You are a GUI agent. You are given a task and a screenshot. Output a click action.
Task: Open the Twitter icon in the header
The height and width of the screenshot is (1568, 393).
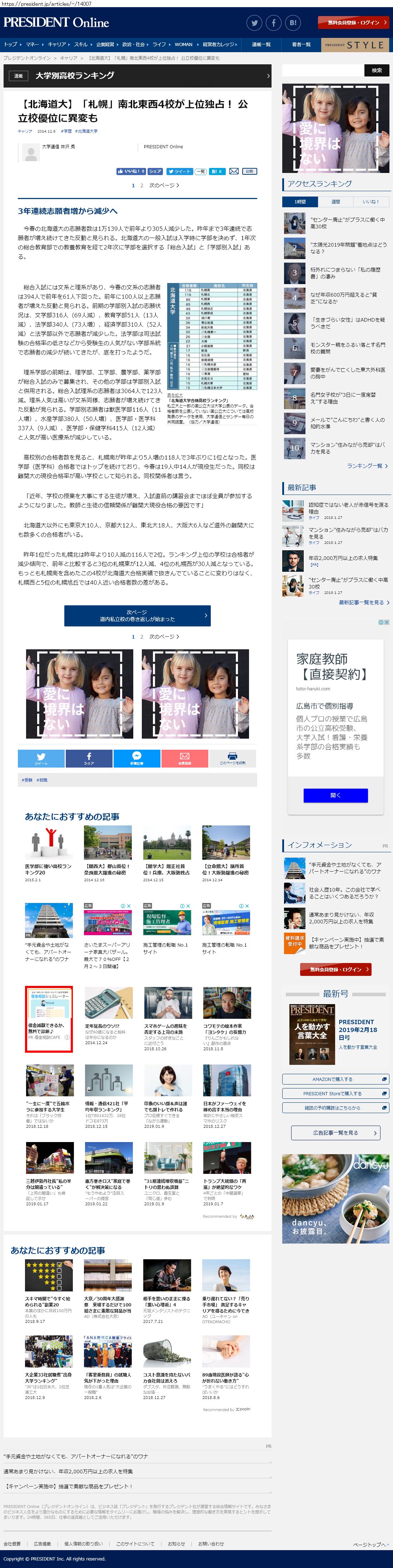pyautogui.click(x=254, y=23)
